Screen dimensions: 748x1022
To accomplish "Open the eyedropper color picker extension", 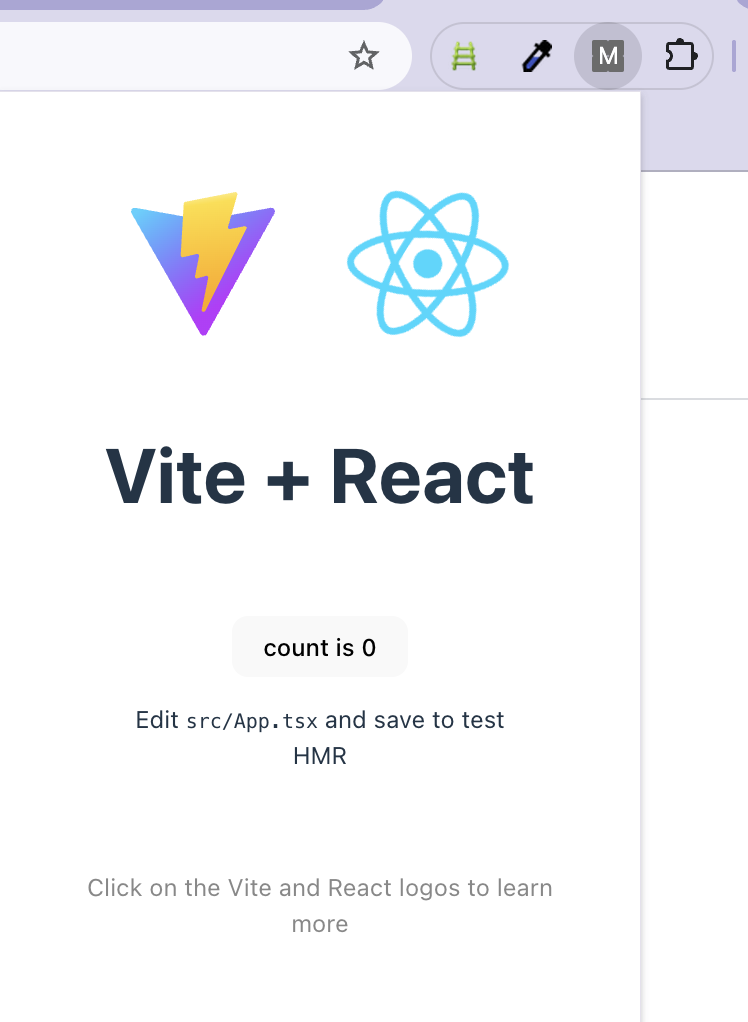I will tap(536, 56).
